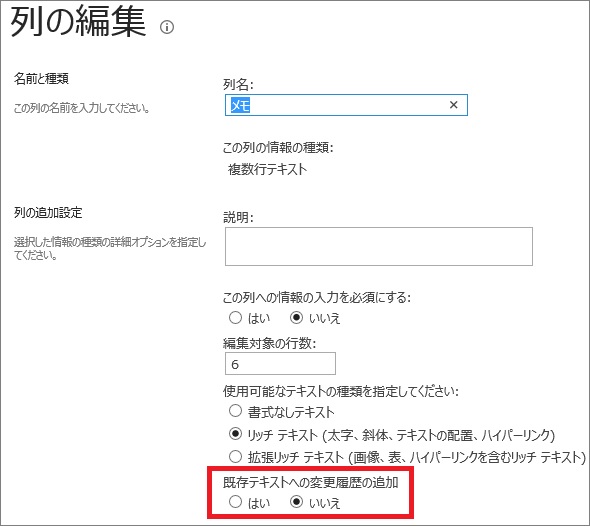Click the 既存テキストへの変更履歴の追加 label
The height and width of the screenshot is (526, 590).
pos(310,482)
